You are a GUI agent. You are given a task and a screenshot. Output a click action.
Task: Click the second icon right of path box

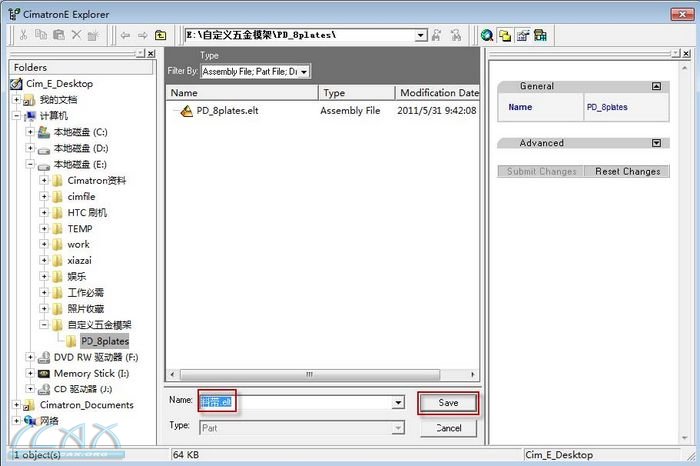[455, 35]
